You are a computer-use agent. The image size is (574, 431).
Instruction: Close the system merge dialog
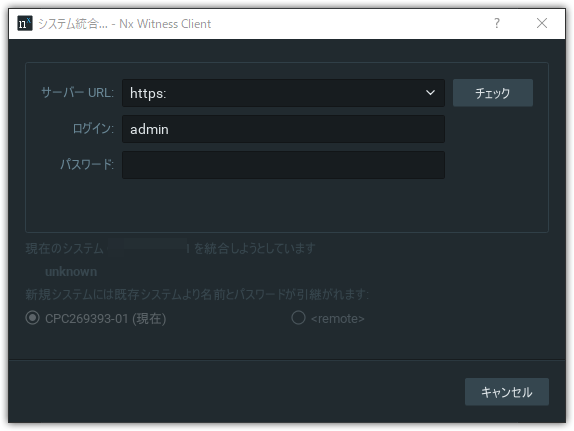[x=542, y=23]
